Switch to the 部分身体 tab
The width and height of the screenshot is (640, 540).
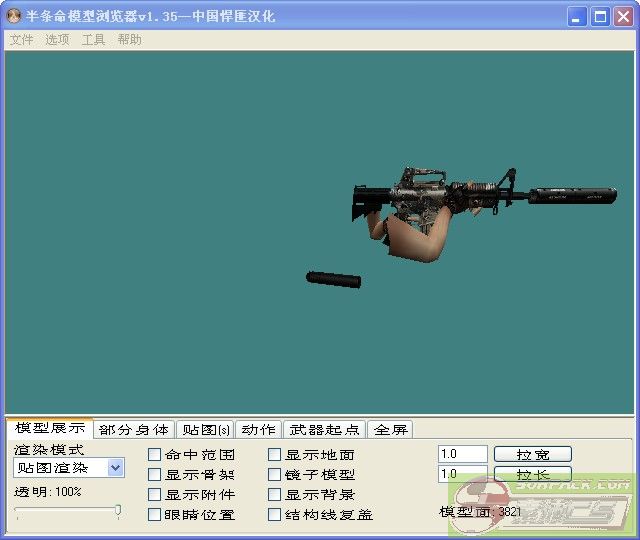point(134,430)
